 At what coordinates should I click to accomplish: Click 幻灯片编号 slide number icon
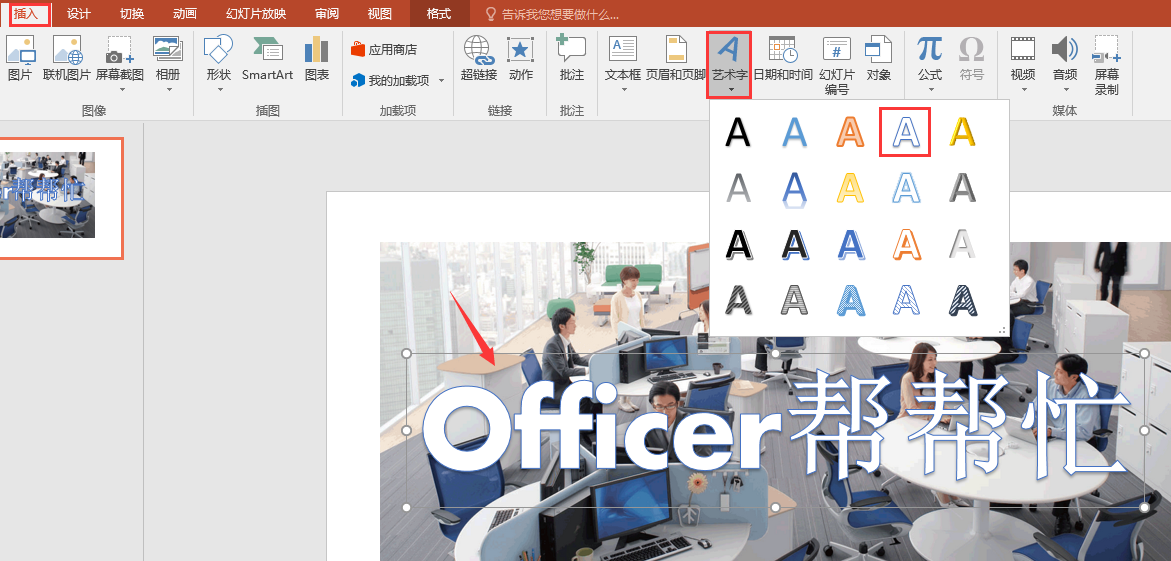[x=837, y=66]
